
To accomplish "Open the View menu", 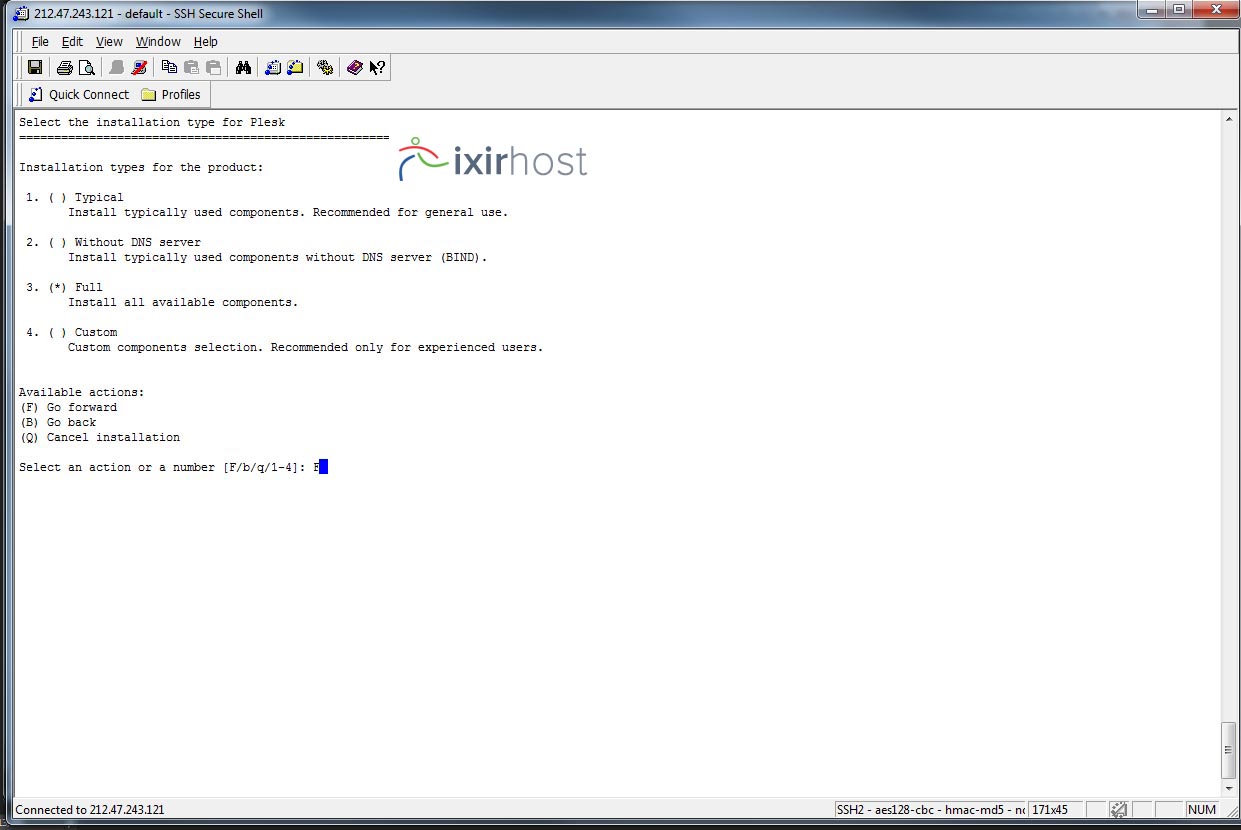I will click(109, 42).
